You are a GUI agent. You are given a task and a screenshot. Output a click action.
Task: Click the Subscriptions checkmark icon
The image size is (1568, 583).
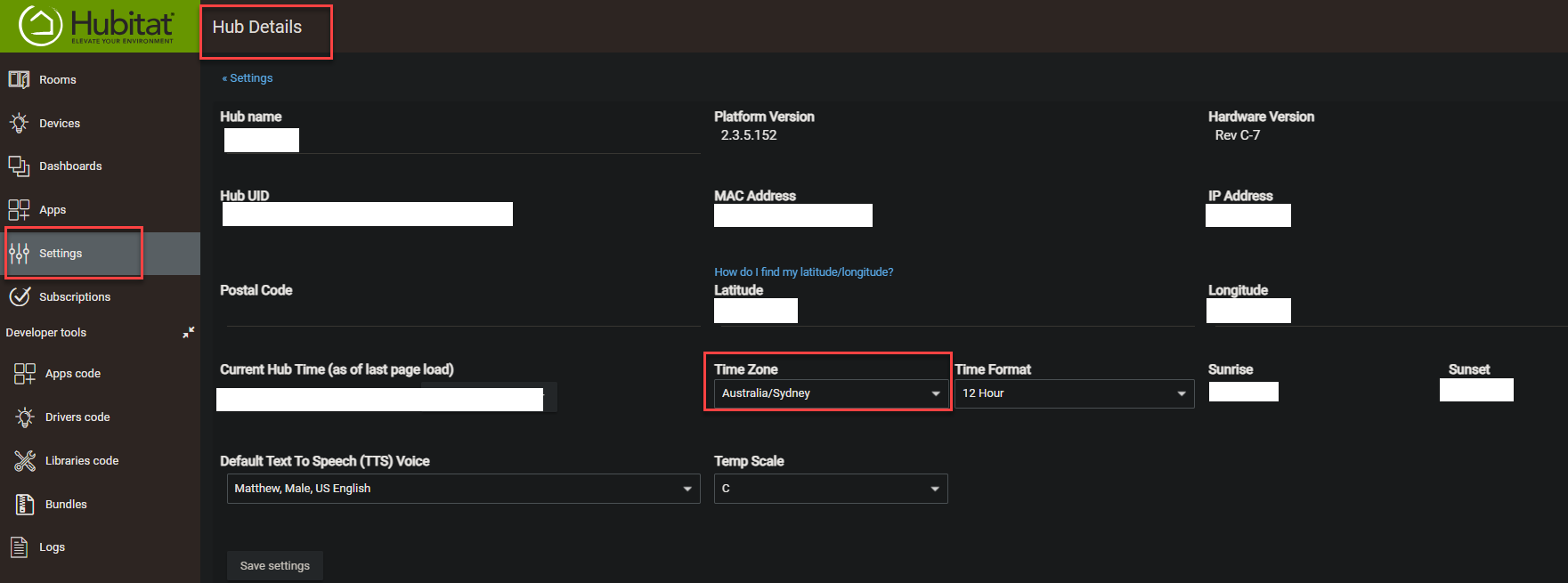19,296
